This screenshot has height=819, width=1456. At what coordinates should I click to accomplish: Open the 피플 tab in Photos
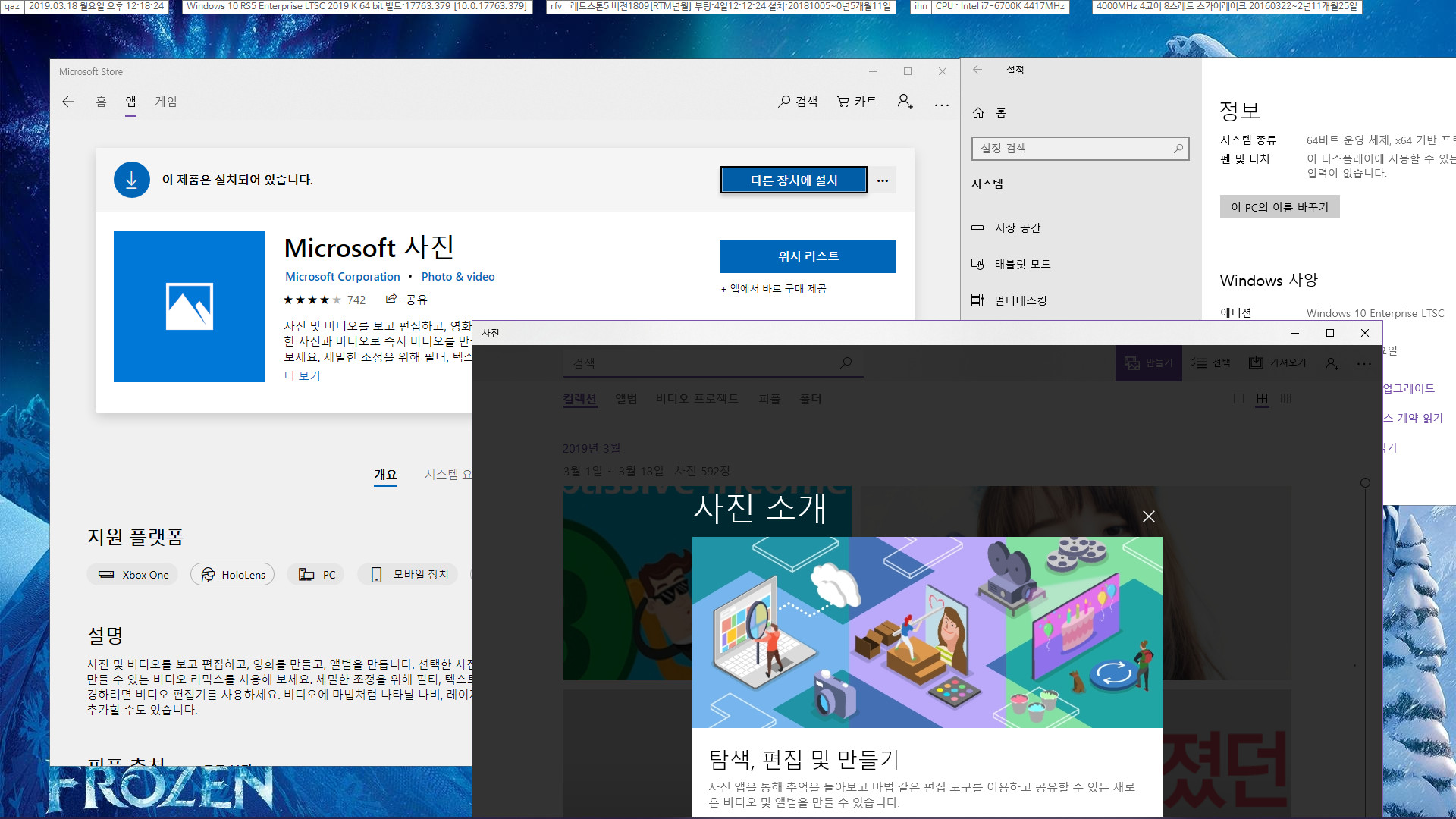(x=770, y=399)
